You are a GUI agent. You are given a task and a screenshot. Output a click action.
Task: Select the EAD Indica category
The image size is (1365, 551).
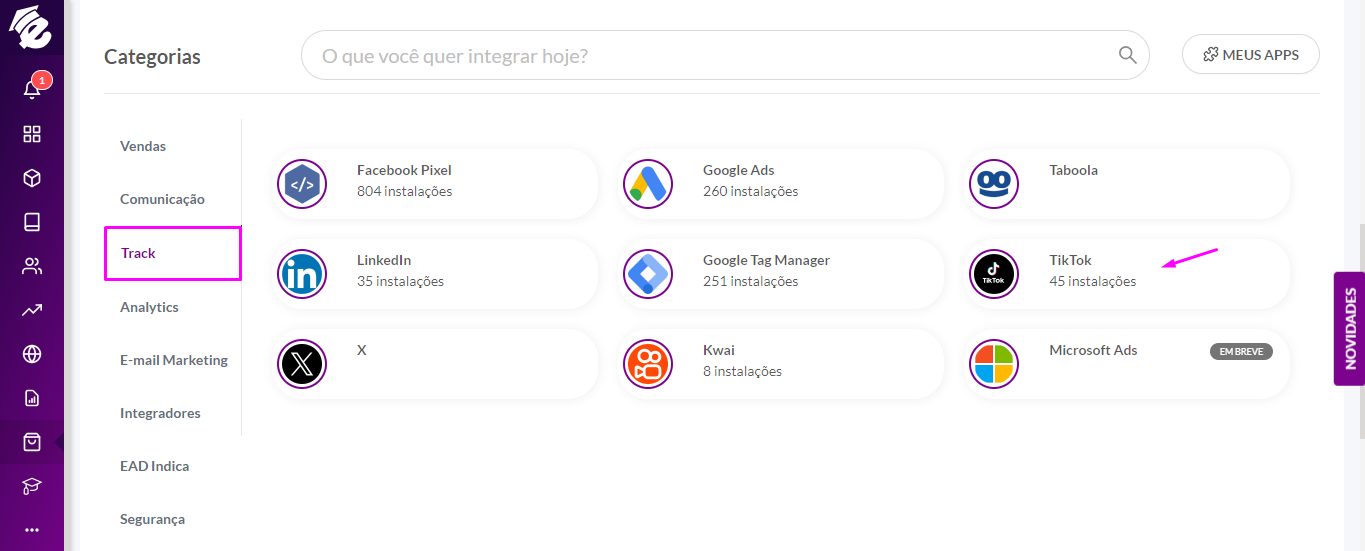point(154,466)
